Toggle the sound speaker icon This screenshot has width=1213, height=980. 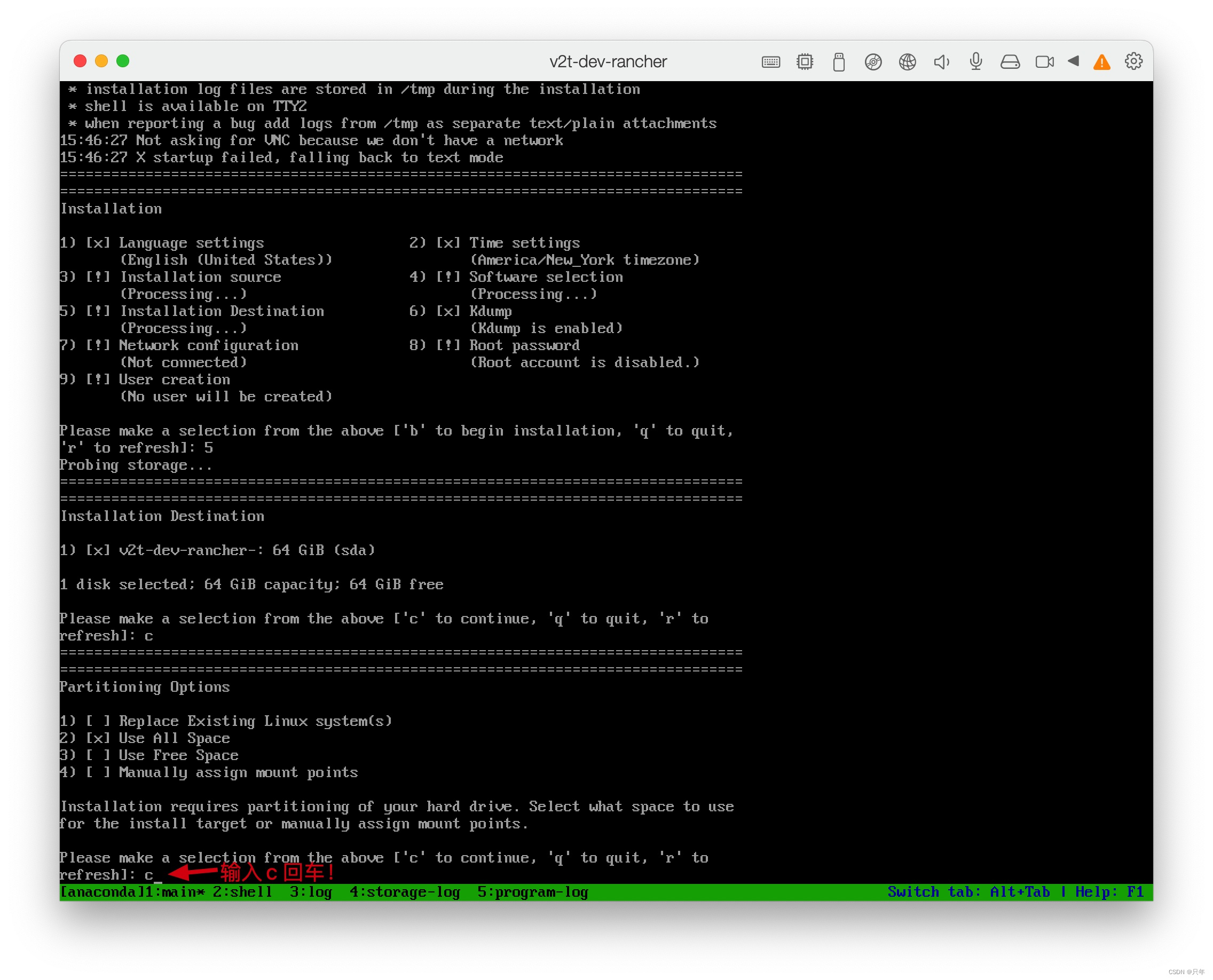(x=941, y=61)
